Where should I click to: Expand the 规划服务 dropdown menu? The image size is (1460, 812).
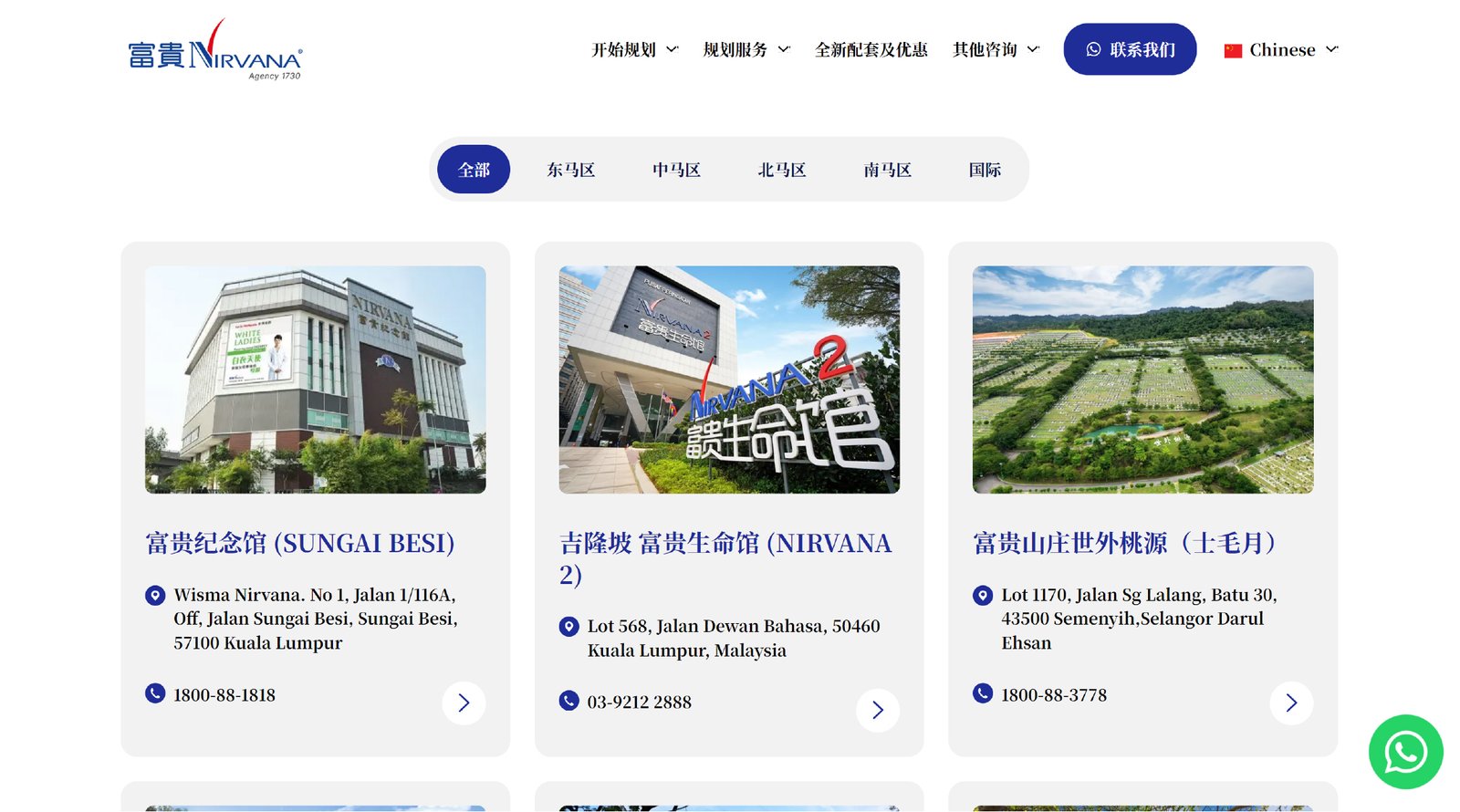[746, 50]
